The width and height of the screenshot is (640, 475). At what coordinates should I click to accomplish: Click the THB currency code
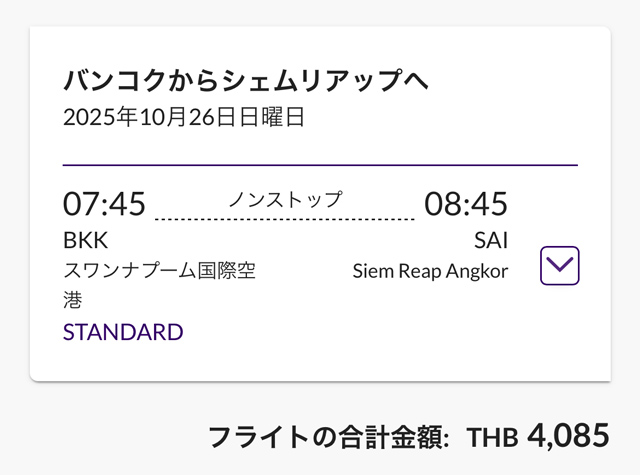tap(493, 438)
